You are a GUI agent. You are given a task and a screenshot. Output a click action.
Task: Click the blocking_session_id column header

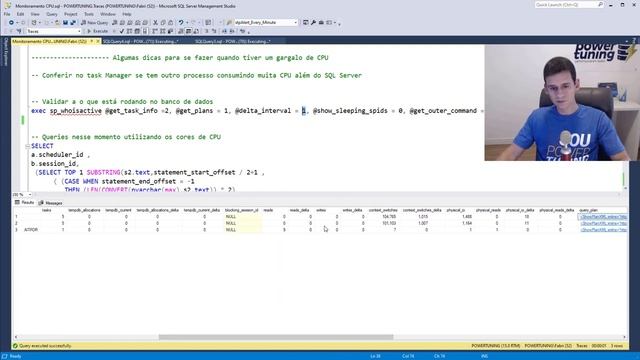pos(242,210)
